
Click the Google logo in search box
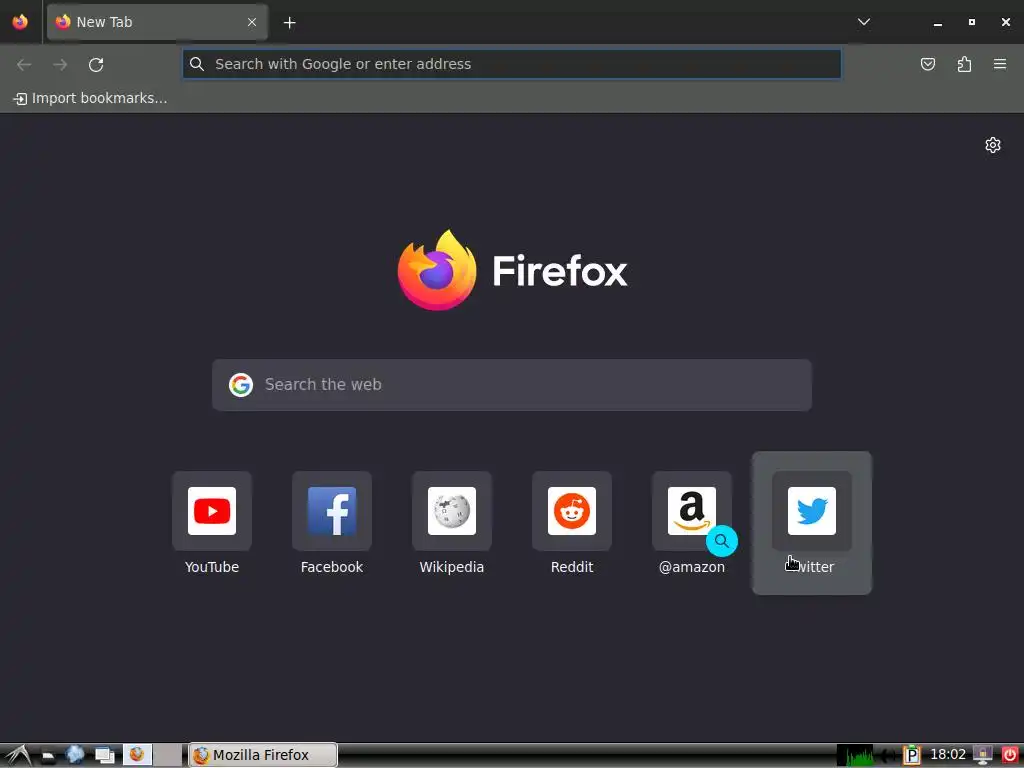pos(241,385)
